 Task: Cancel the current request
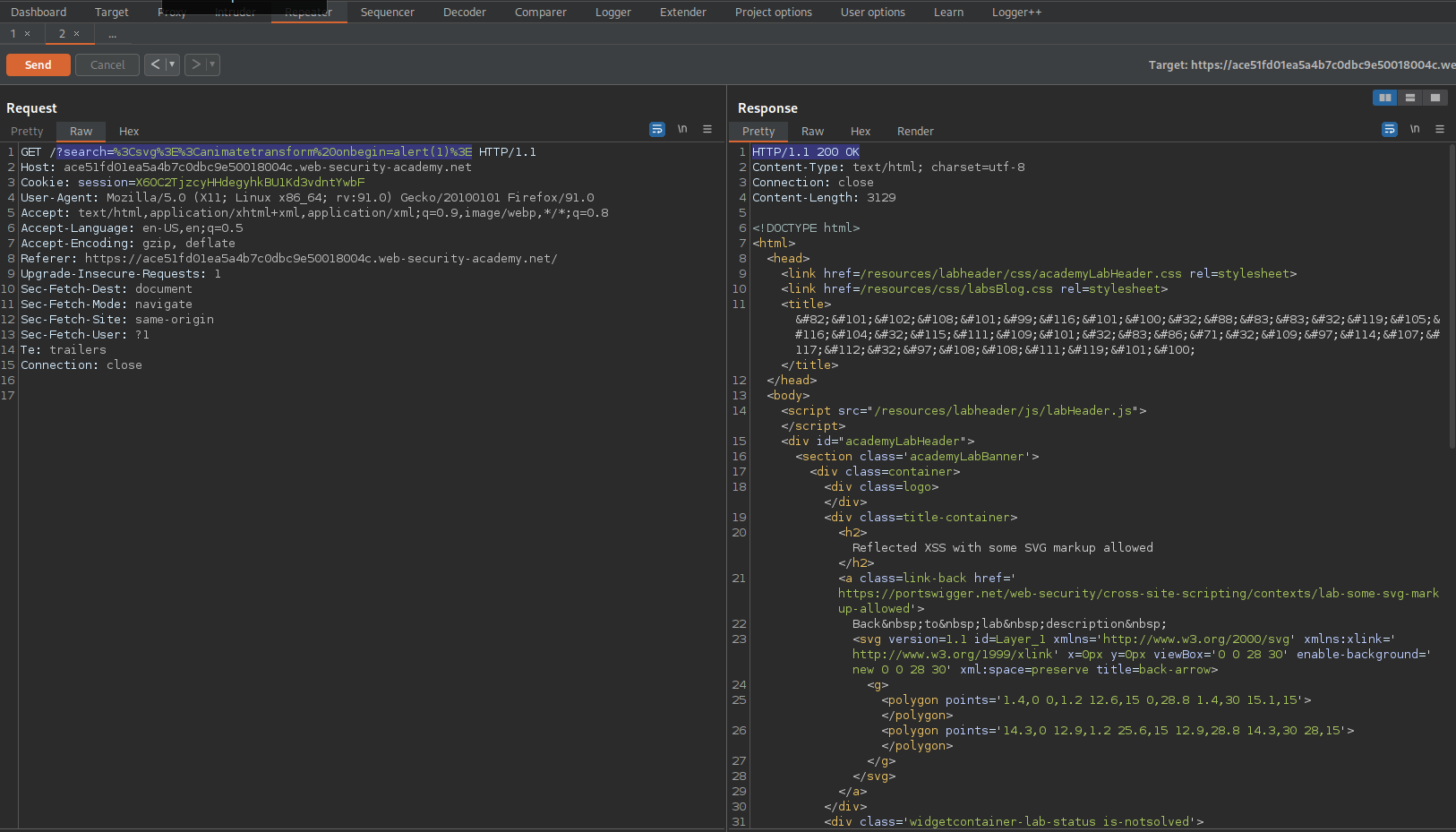coord(107,64)
